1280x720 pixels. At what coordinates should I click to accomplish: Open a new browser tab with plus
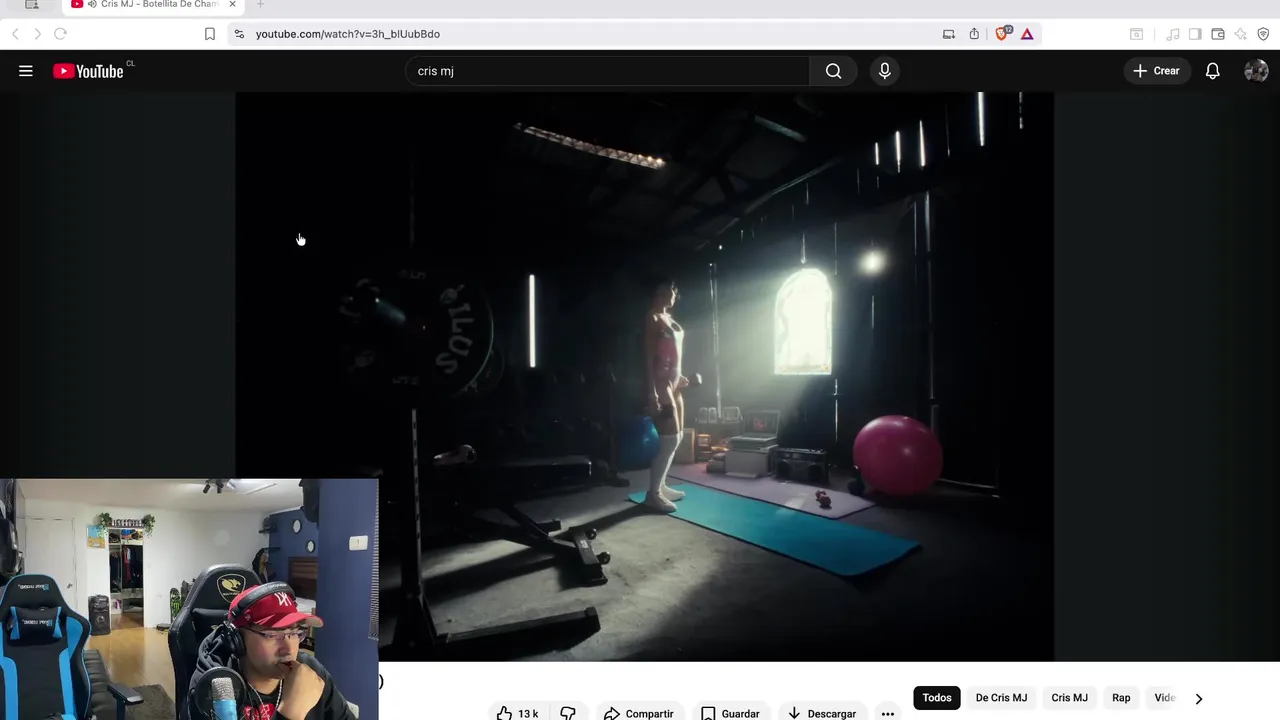[260, 5]
